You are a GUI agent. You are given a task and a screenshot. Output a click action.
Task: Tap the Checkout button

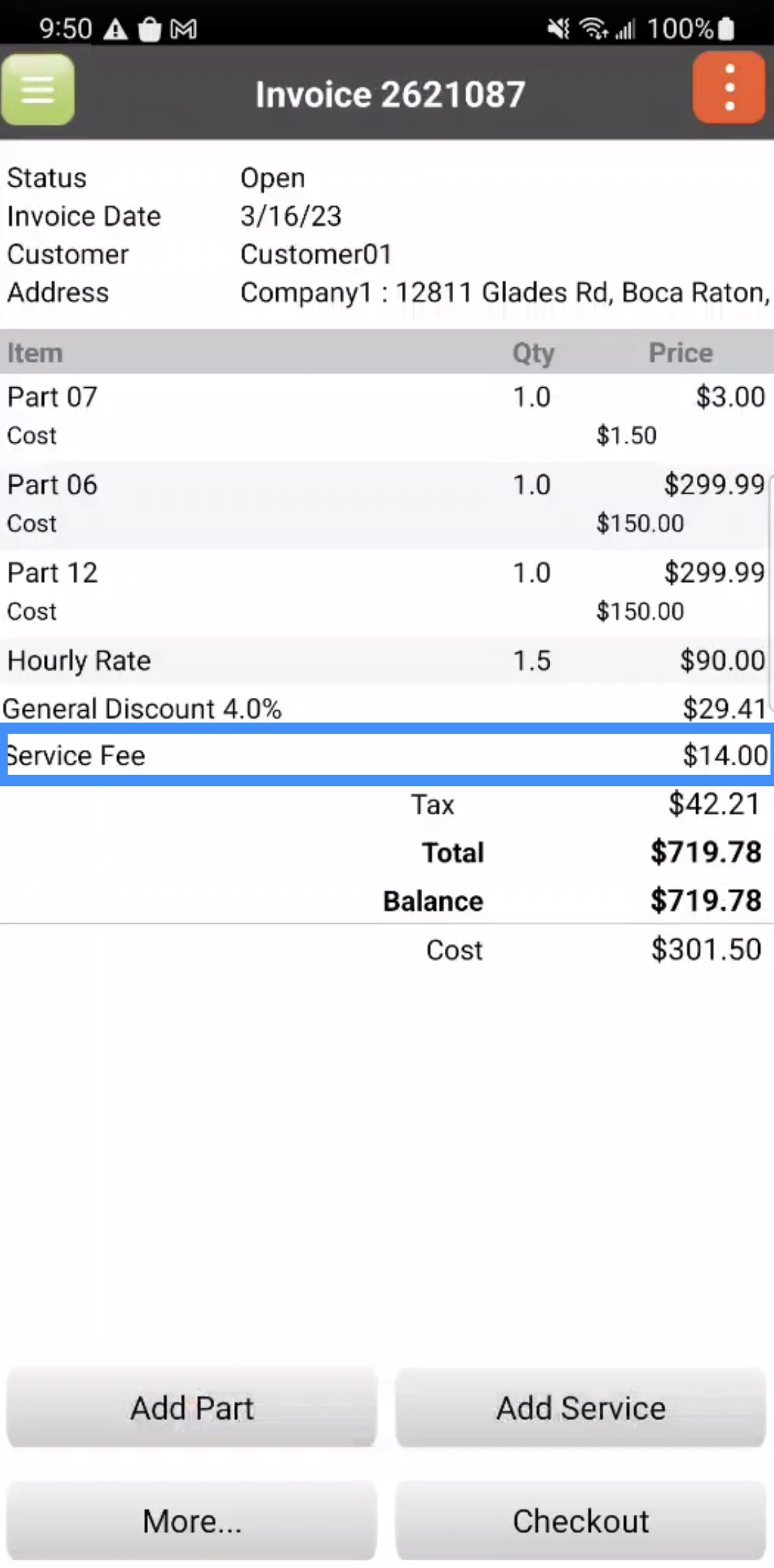pyautogui.click(x=580, y=1520)
